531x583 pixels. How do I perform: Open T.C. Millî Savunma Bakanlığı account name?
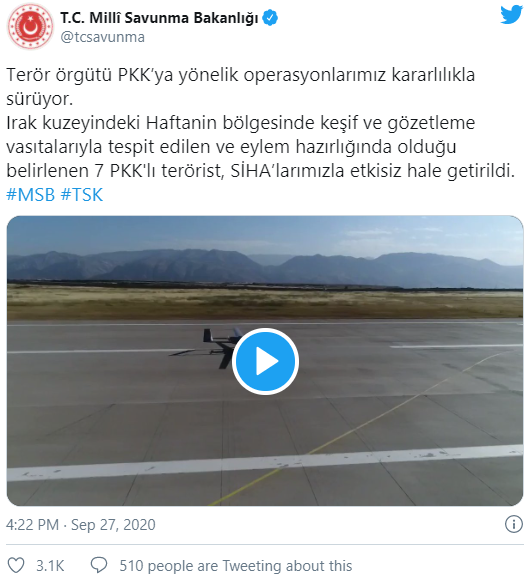[159, 18]
